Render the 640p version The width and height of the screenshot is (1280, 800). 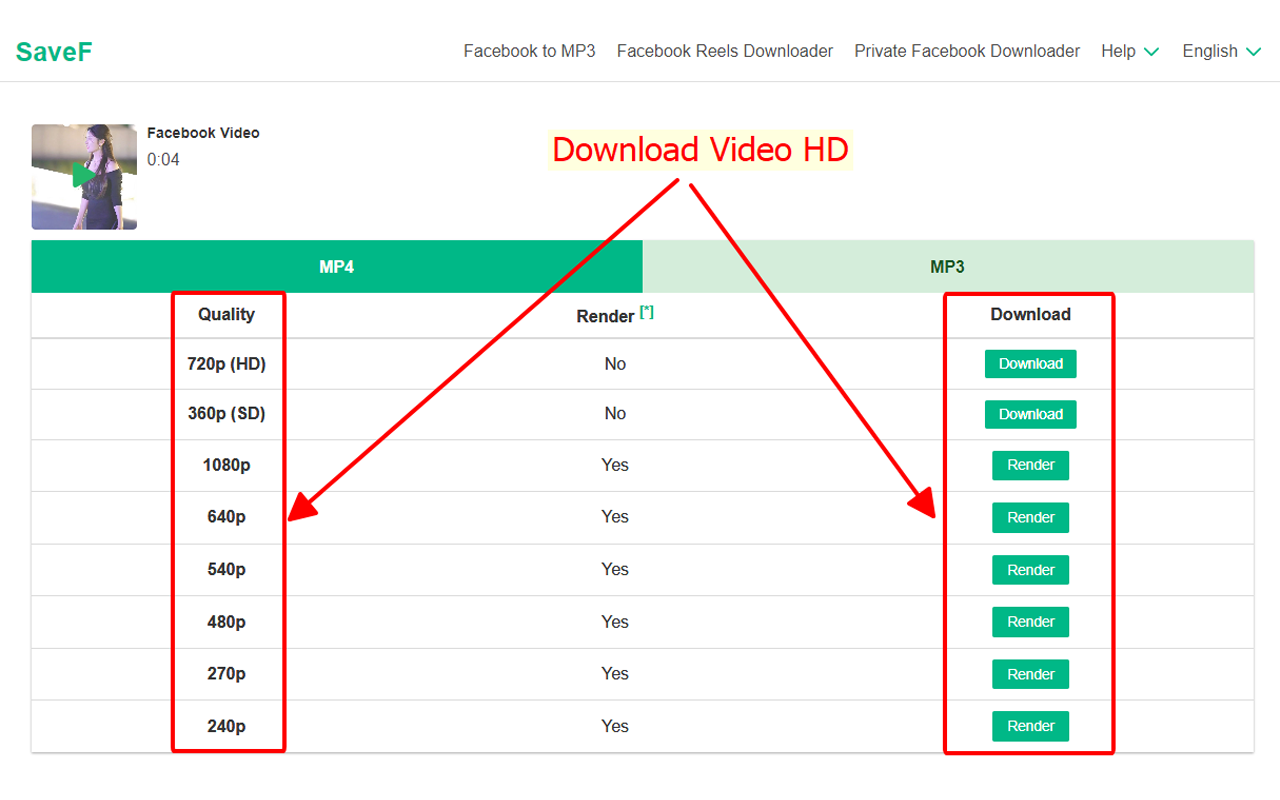(x=1030, y=517)
